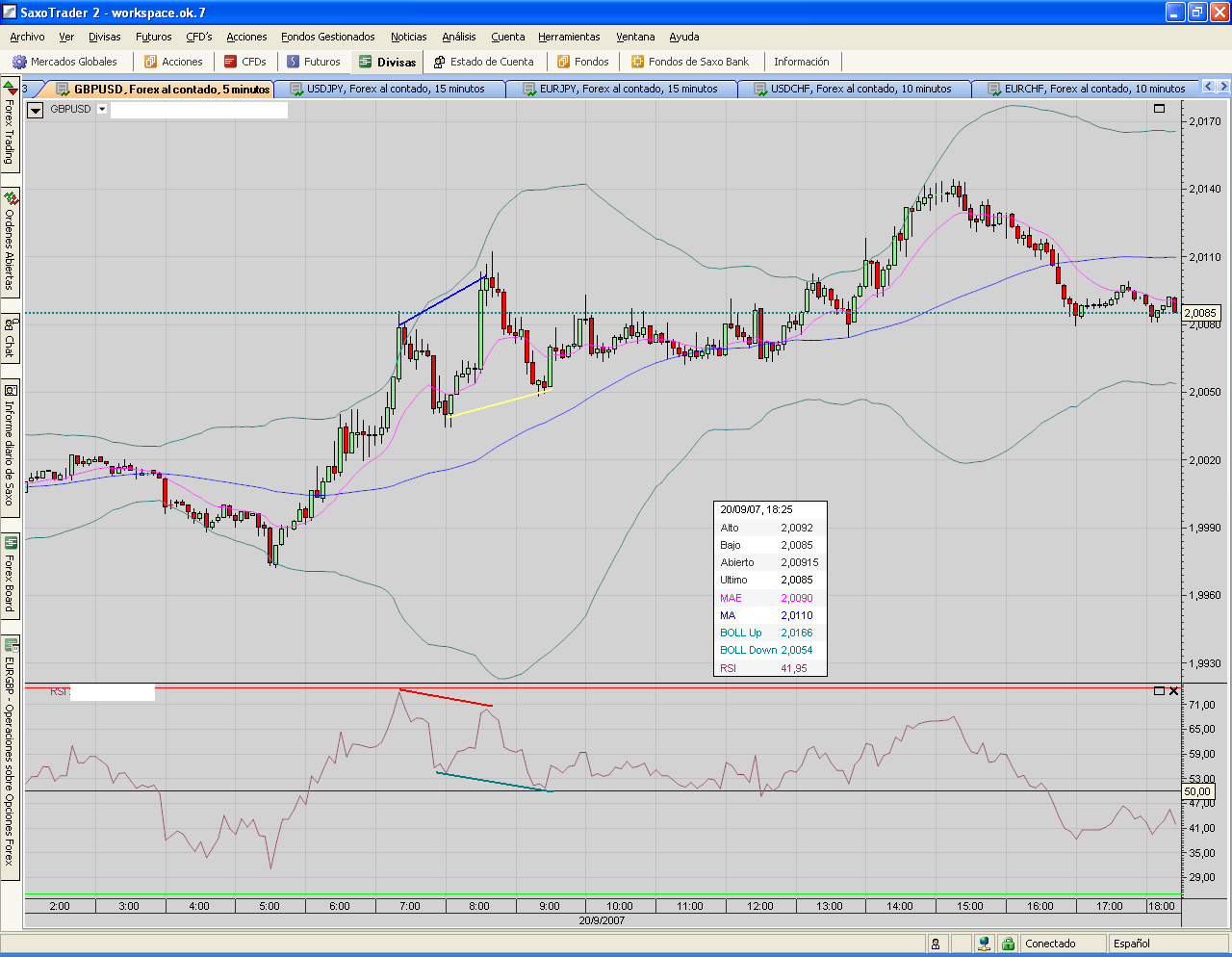Screen dimensions: 1232x957
Task: Close the RSI indicator panel
Action: [x=1173, y=690]
